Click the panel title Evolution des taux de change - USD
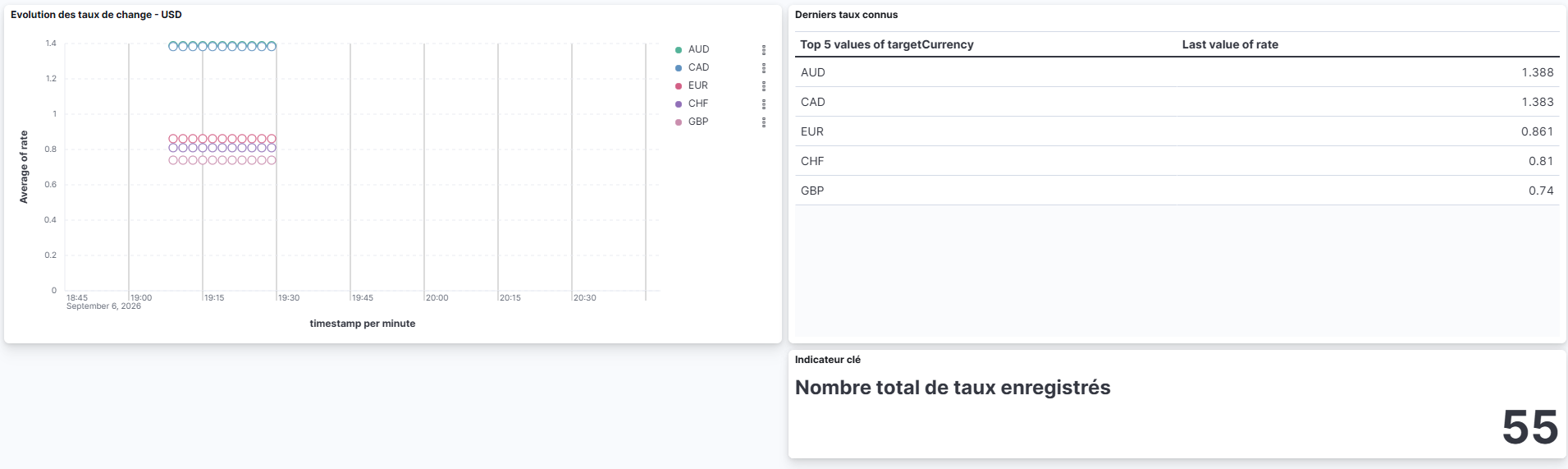Screen dimensions: 1568x469 click(96, 15)
